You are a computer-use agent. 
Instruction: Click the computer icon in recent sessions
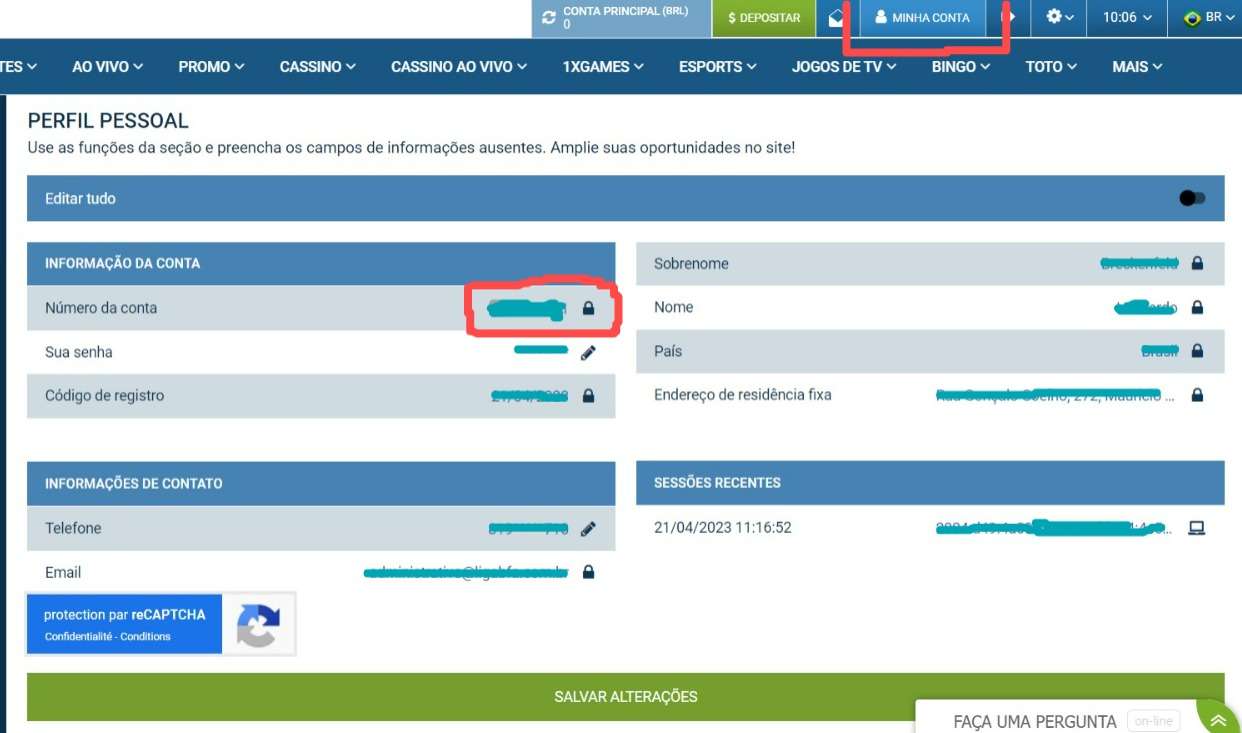(x=1196, y=528)
